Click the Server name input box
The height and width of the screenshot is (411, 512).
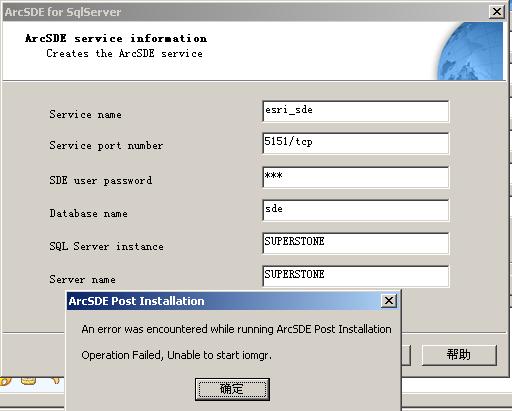point(356,276)
